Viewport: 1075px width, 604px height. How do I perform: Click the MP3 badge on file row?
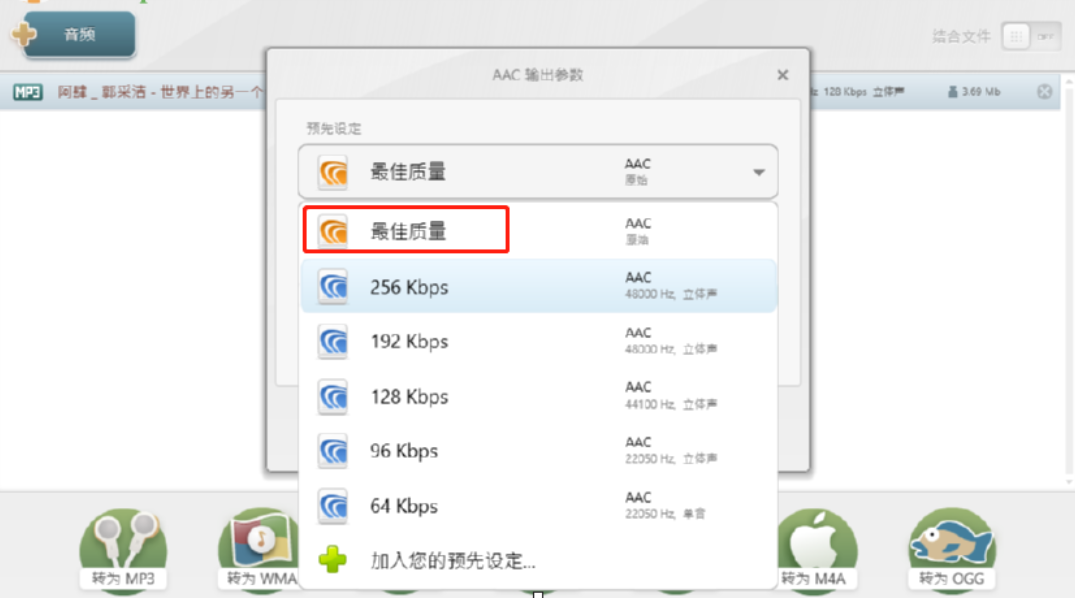(x=27, y=92)
